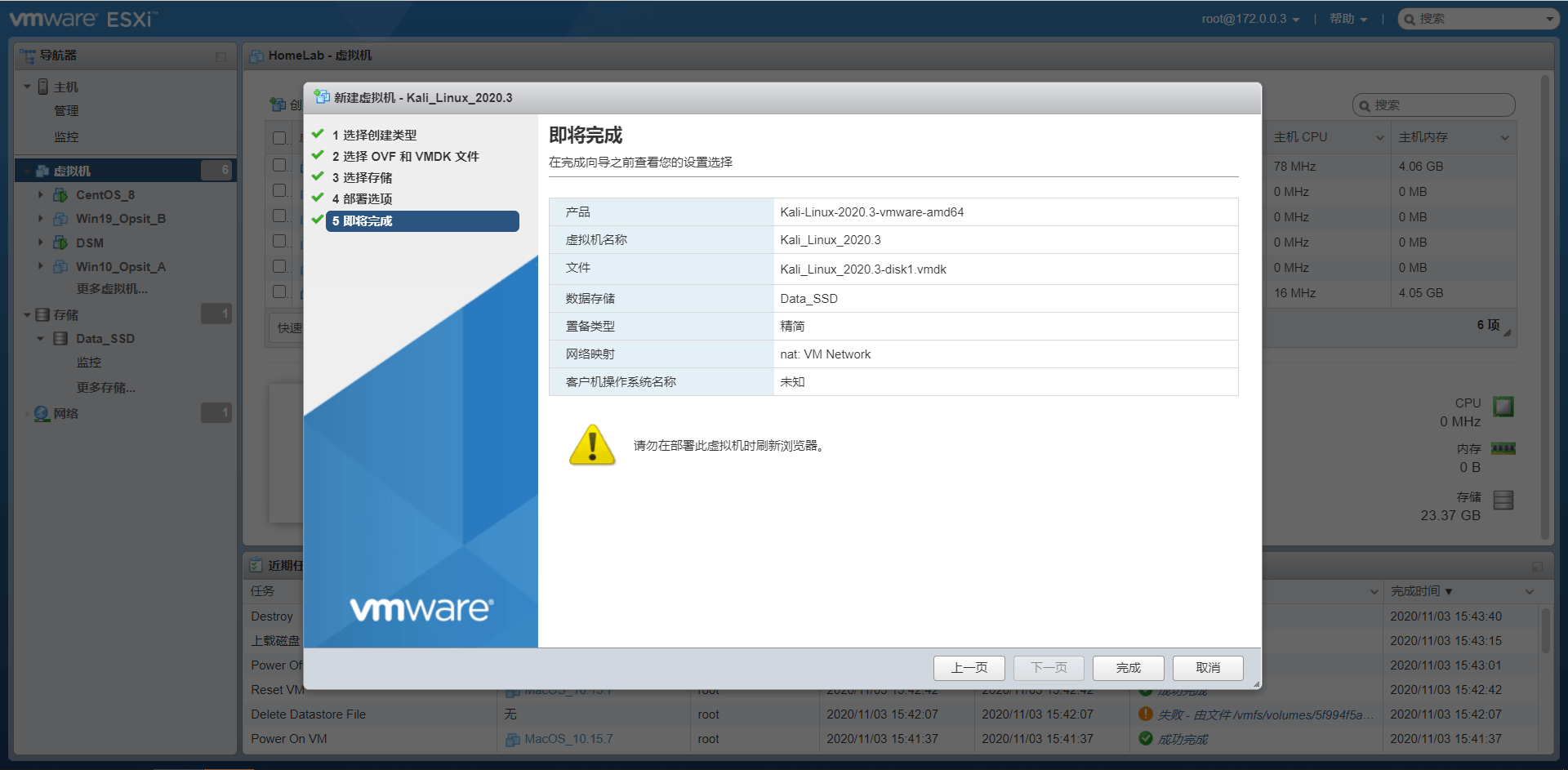Click the 内存 memory module icon
1568x770 pixels.
1503,448
